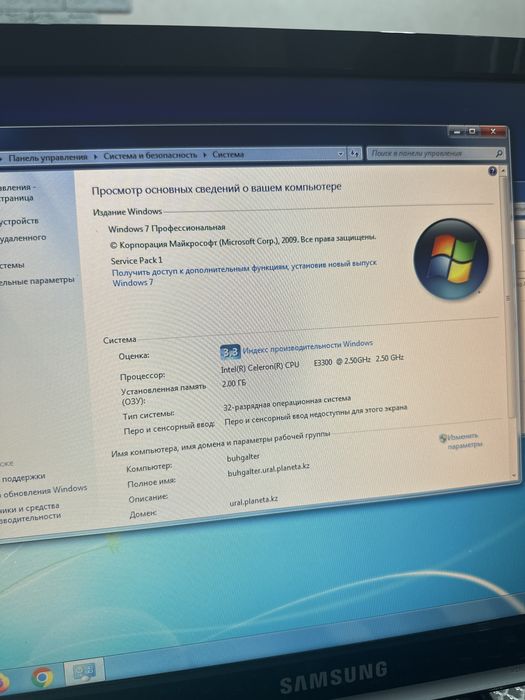
Task: Go to the Панель управления breadcrumb
Action: pos(48,157)
